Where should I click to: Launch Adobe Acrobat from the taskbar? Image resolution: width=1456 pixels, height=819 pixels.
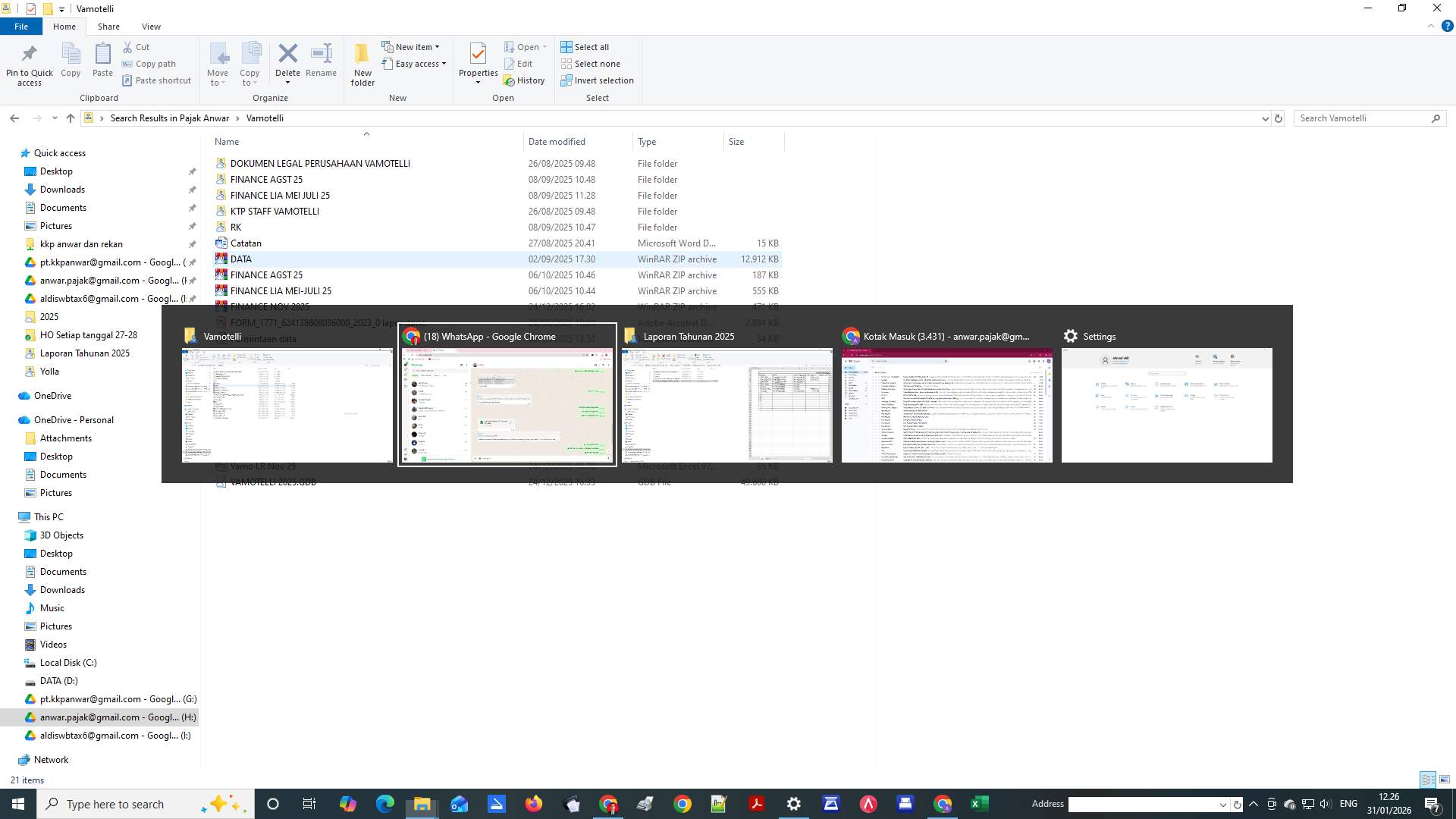click(x=756, y=803)
